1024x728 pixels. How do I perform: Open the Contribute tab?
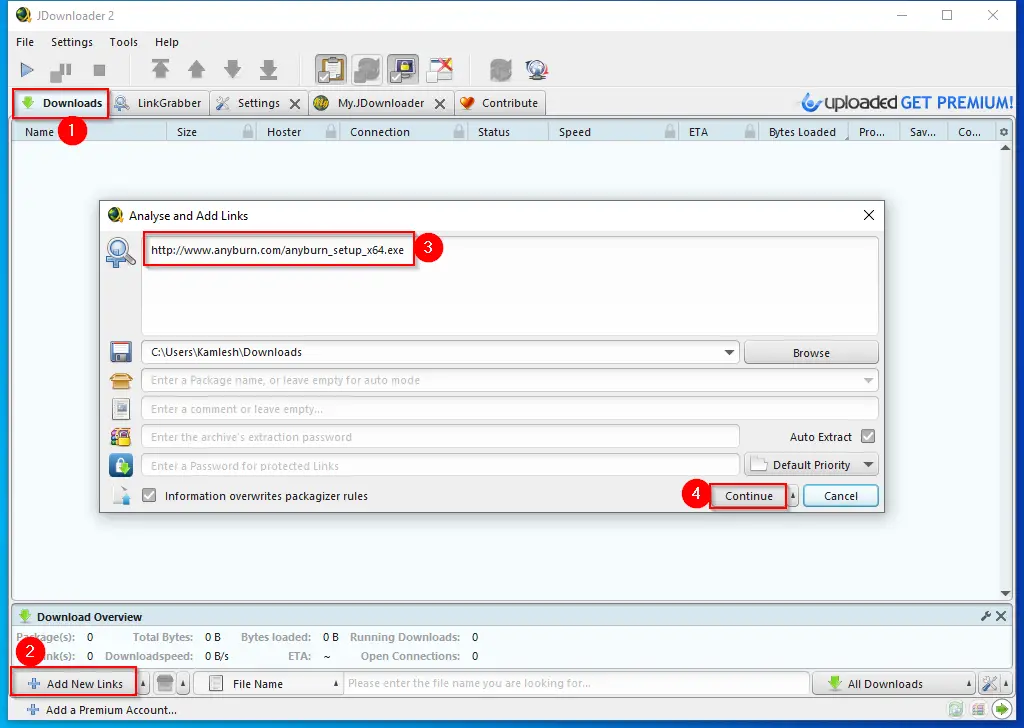click(500, 103)
